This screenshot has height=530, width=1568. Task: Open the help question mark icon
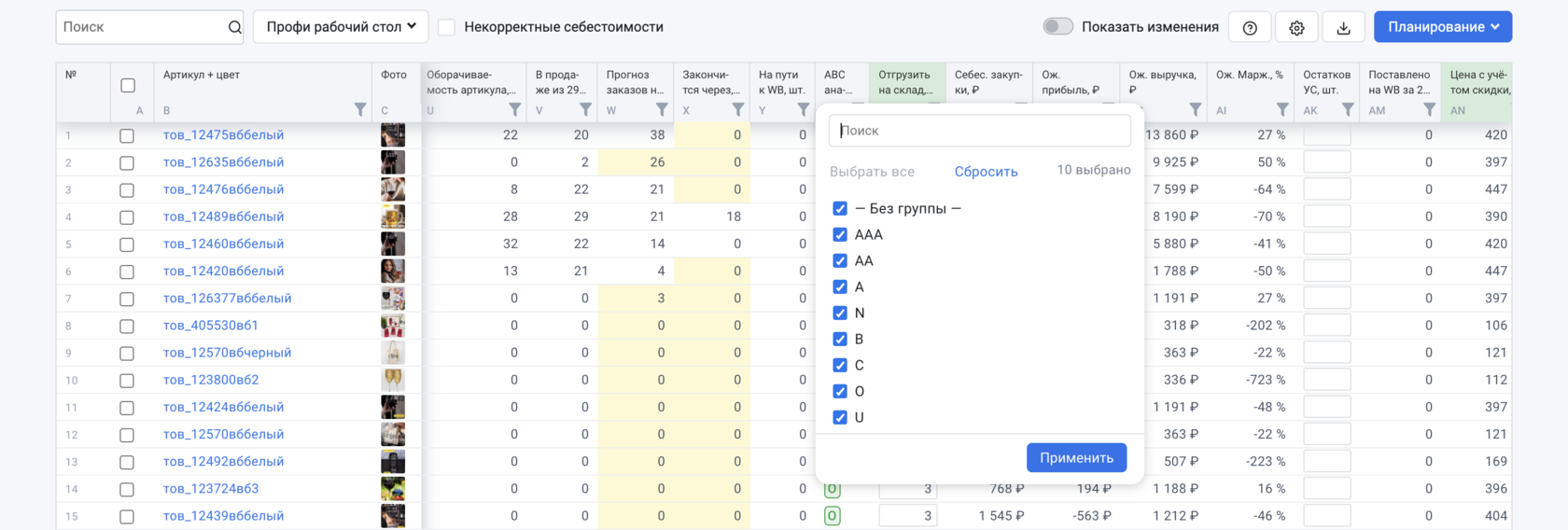pyautogui.click(x=1250, y=28)
